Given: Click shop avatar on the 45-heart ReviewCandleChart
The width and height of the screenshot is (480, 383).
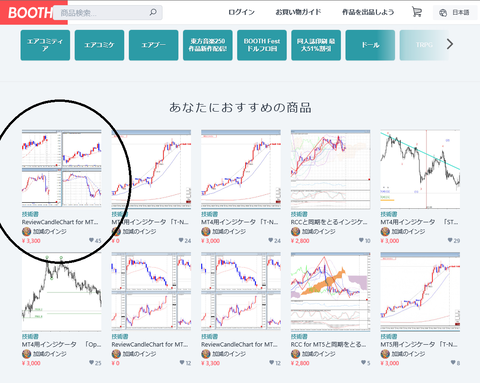Looking at the screenshot, I should (x=26, y=231).
